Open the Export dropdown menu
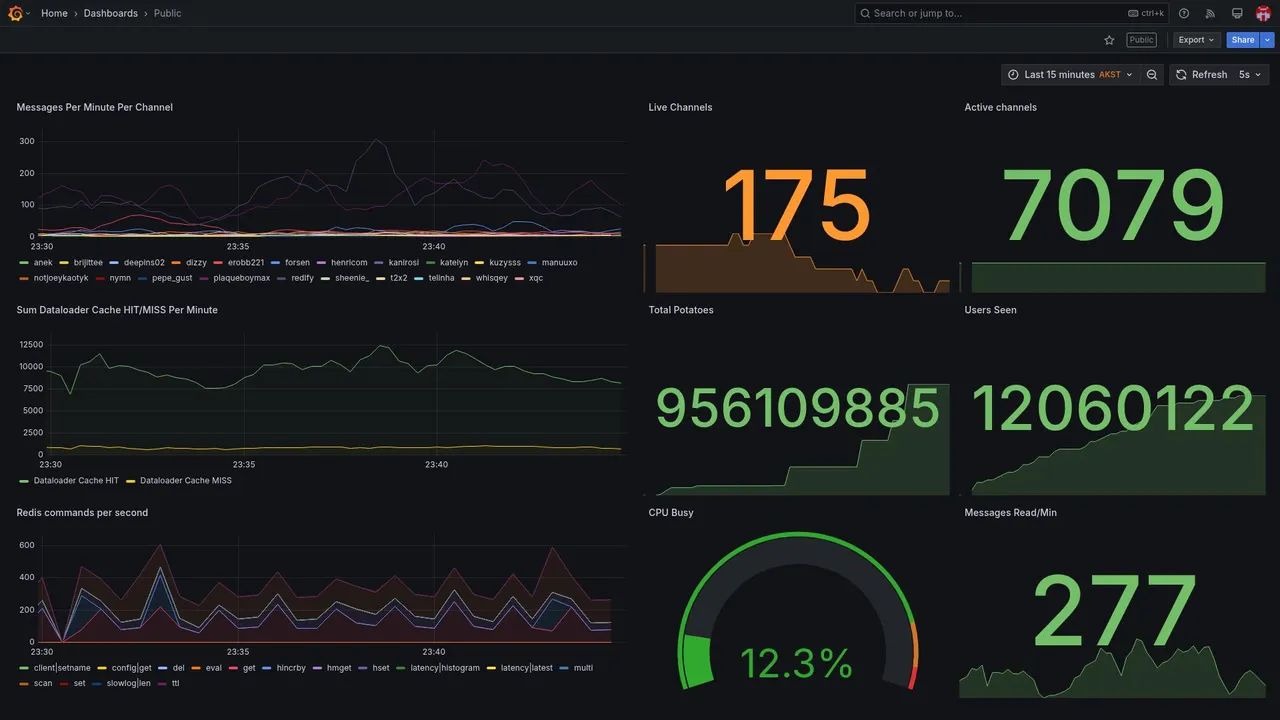The image size is (1280, 720). [x=1196, y=40]
